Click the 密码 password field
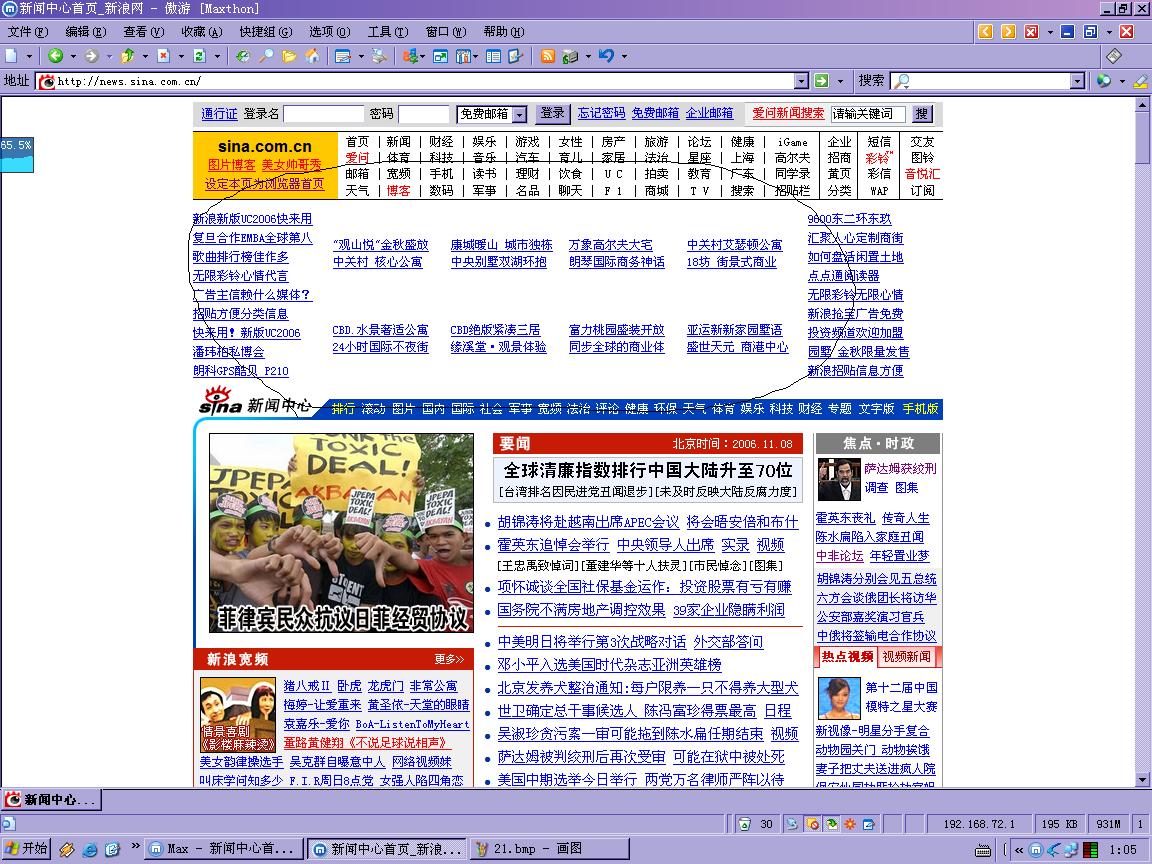Viewport: 1152px width, 864px height. click(x=424, y=114)
